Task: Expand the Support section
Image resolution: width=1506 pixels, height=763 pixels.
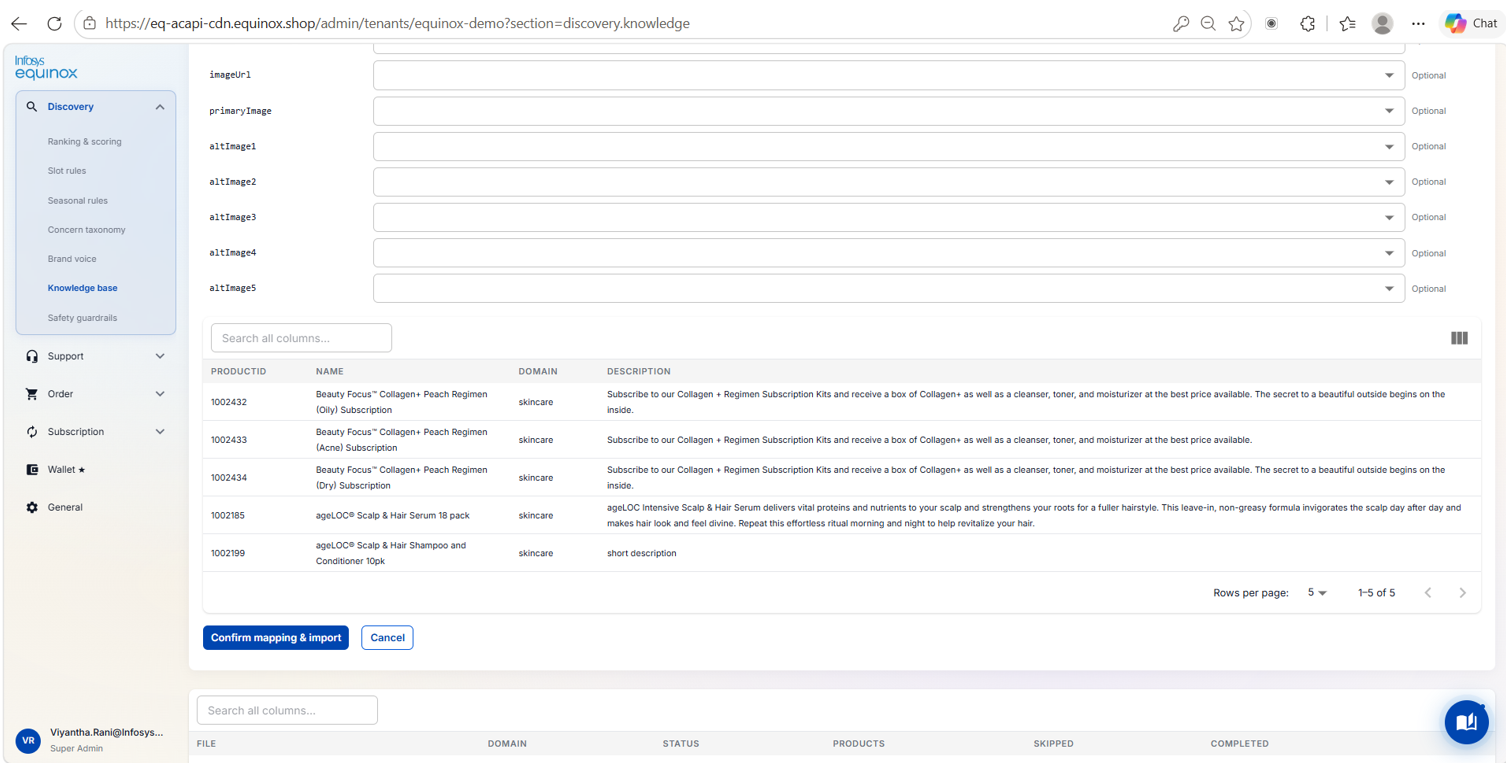Action: pos(160,356)
